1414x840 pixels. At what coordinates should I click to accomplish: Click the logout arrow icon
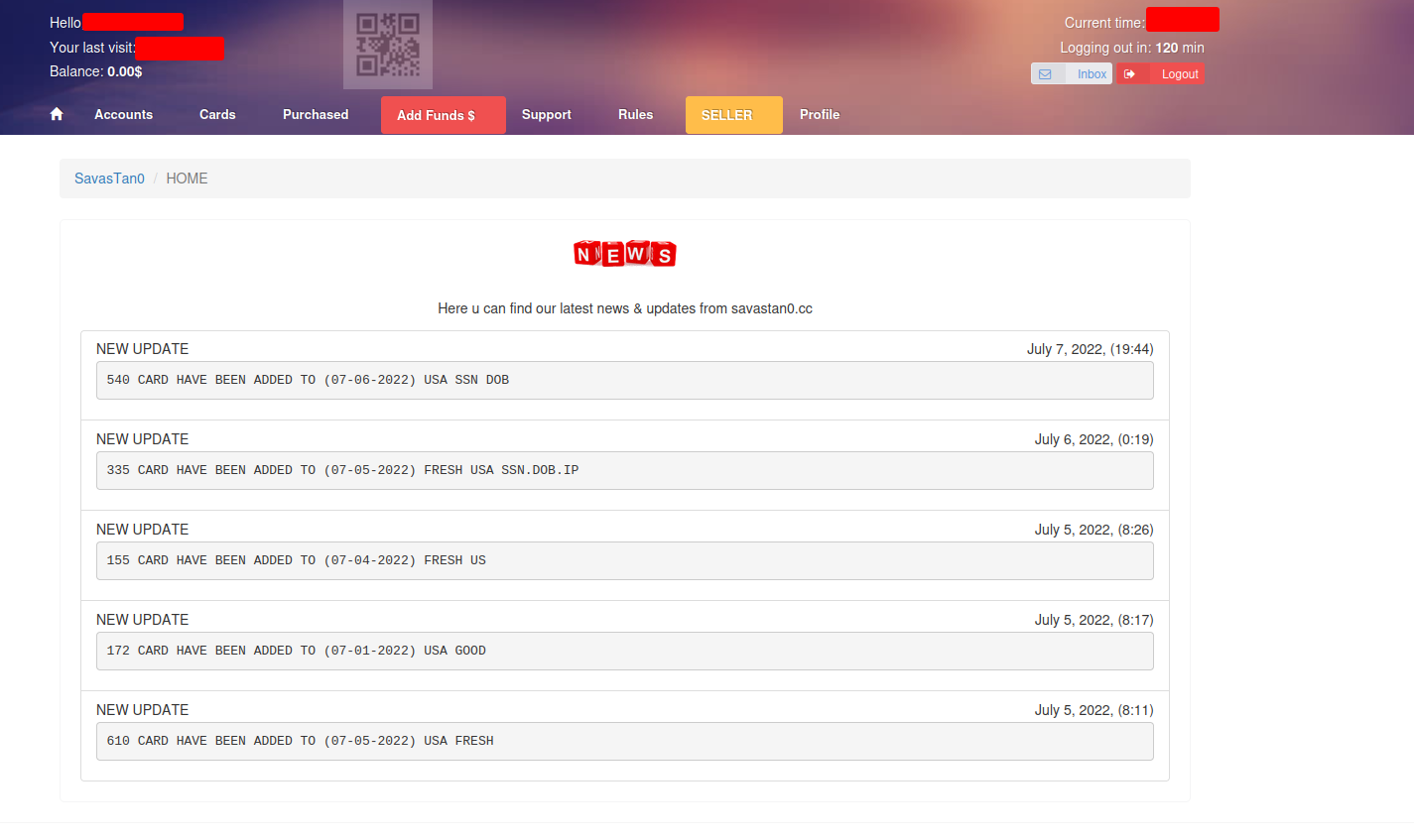coord(1129,74)
